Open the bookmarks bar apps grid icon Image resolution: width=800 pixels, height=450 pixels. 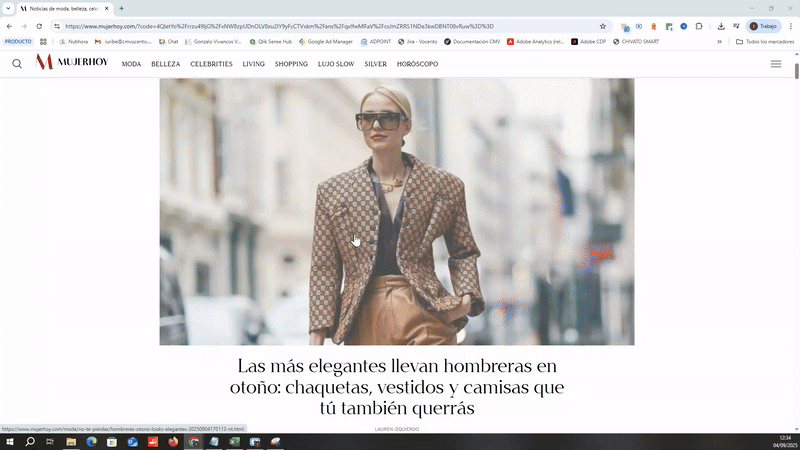pos(43,42)
